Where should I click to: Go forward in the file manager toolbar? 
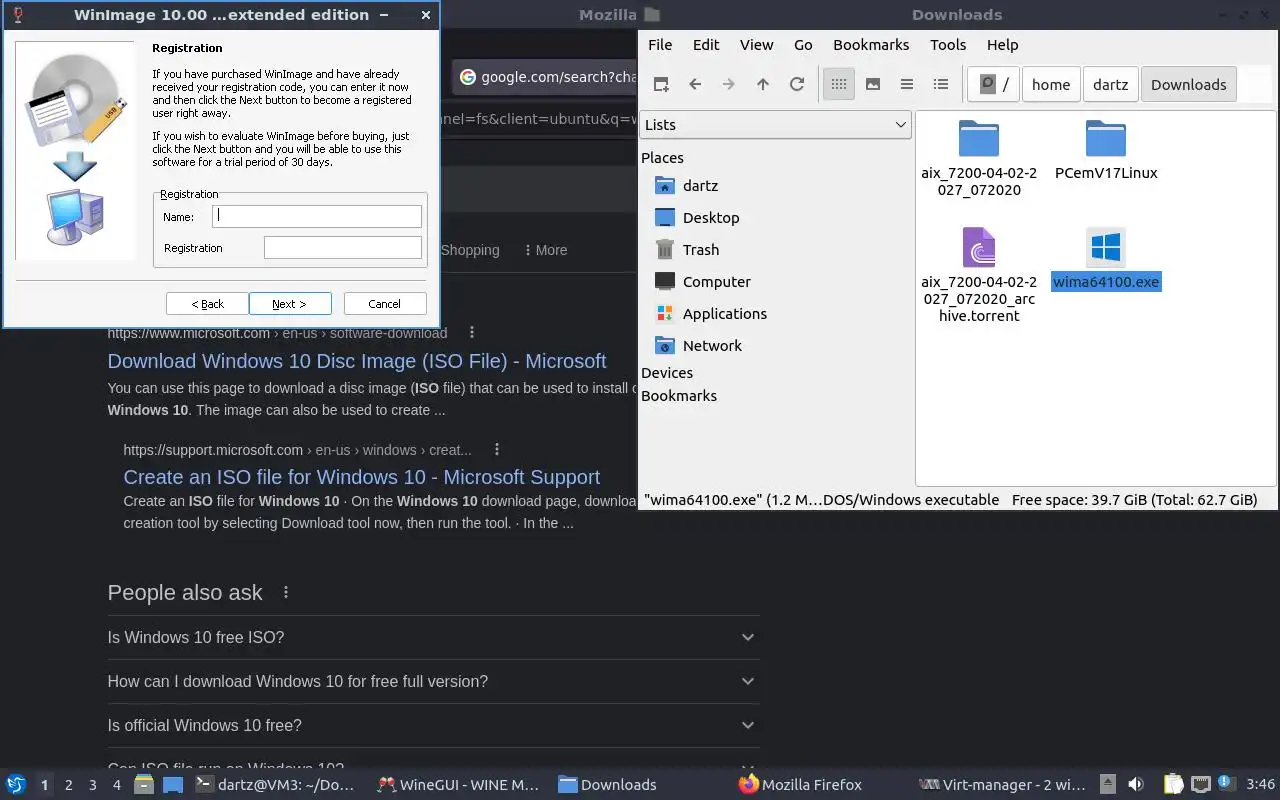click(729, 84)
